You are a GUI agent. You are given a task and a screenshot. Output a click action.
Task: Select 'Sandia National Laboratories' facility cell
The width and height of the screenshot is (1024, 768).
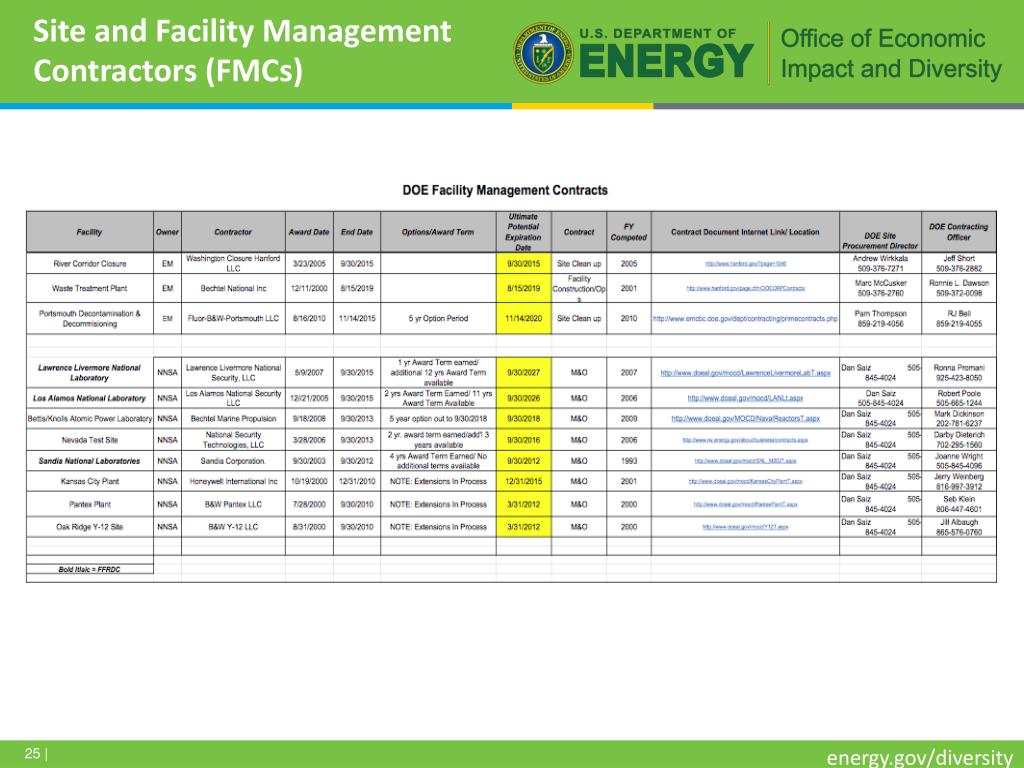(x=89, y=460)
